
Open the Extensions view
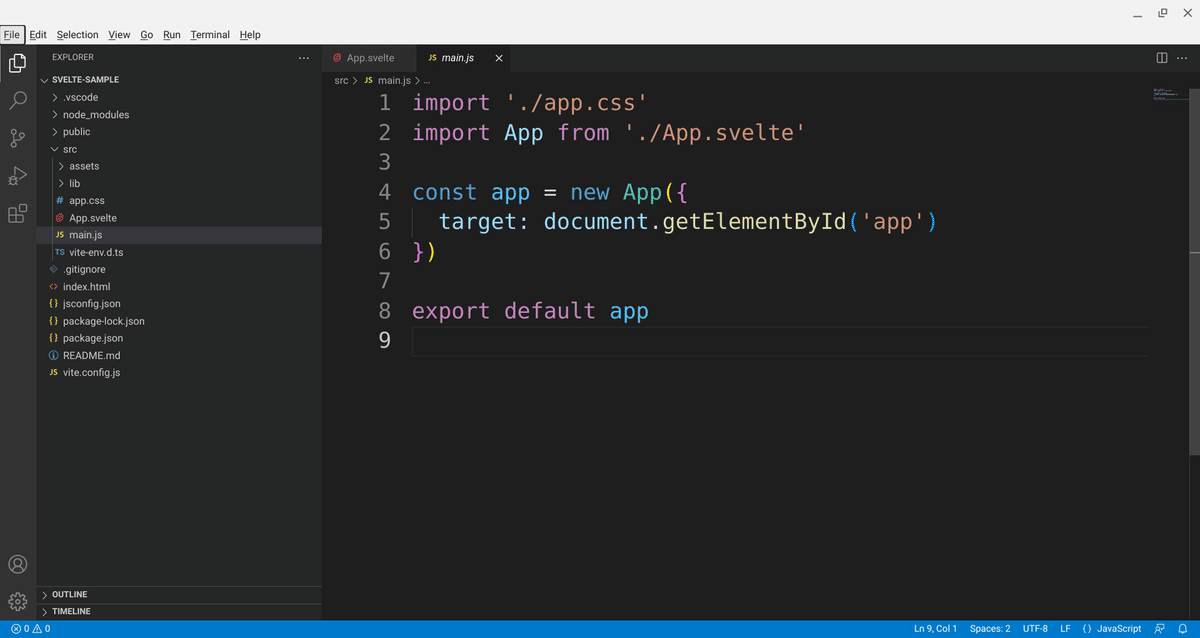coord(18,214)
